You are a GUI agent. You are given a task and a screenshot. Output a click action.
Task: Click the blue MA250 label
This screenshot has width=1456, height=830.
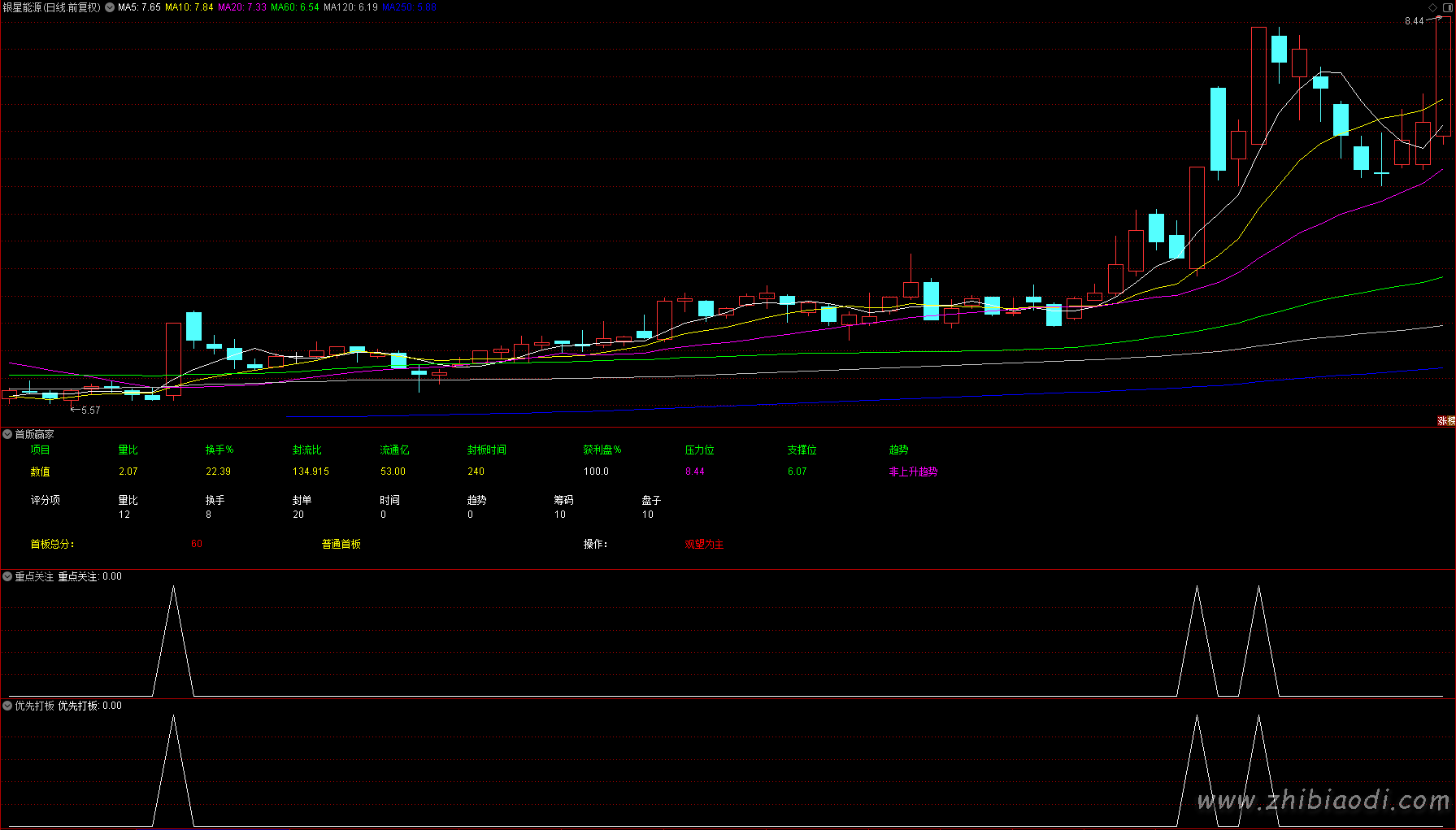pos(409,7)
